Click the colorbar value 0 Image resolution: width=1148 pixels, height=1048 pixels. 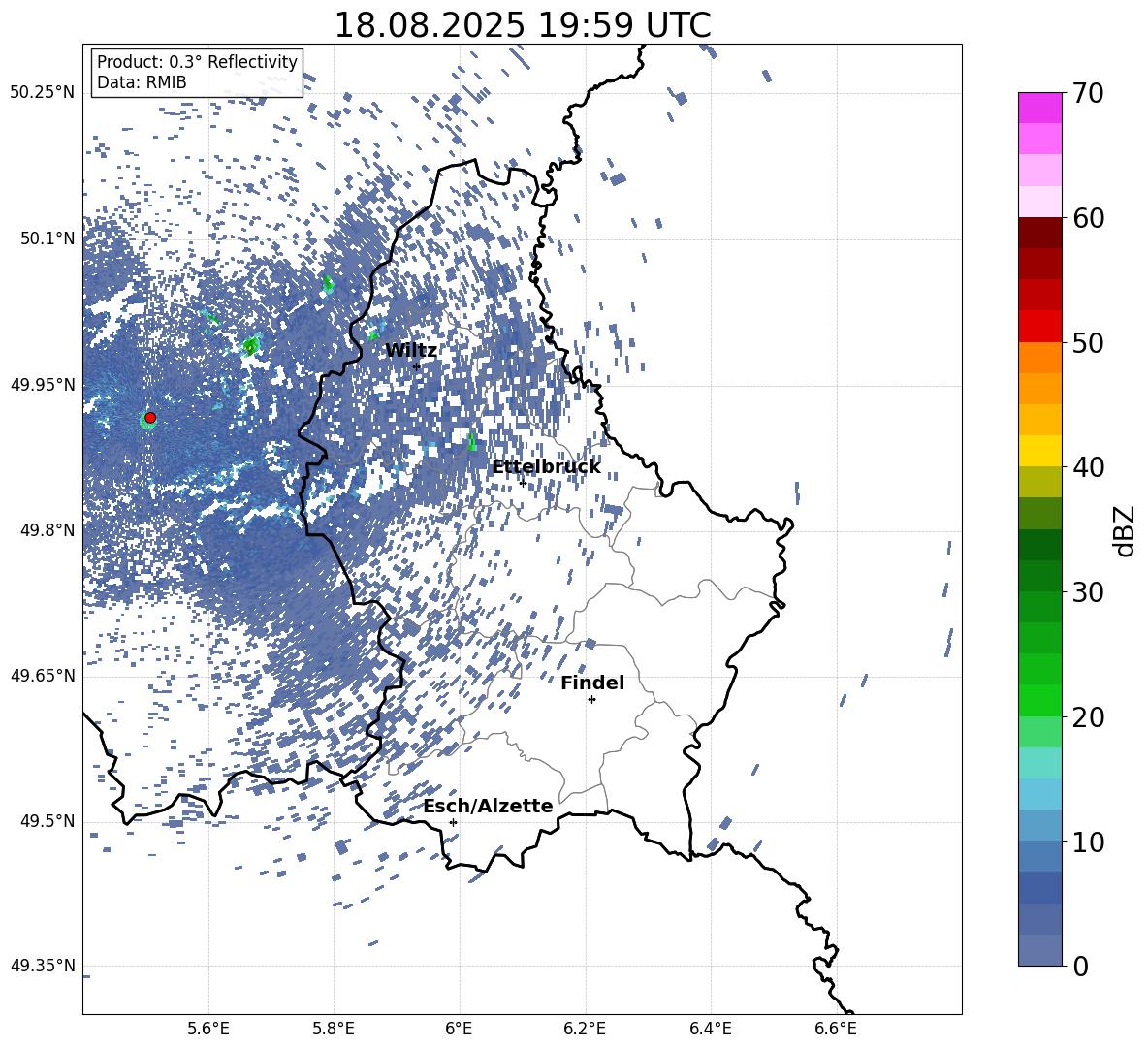(x=1080, y=966)
